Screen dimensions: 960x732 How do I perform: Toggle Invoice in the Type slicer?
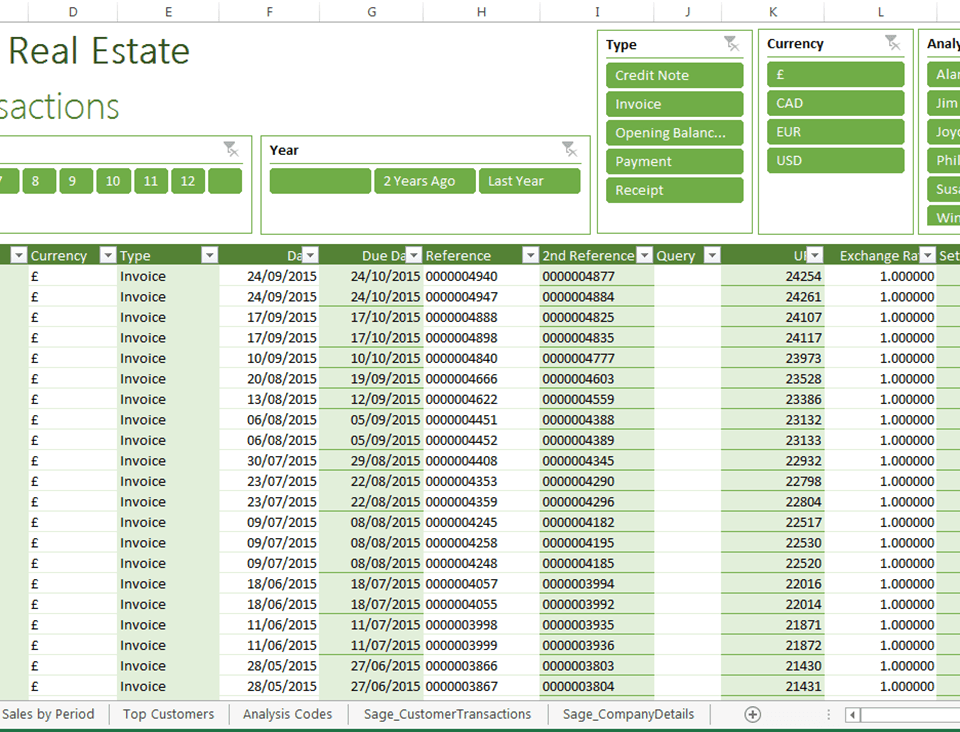tap(675, 104)
